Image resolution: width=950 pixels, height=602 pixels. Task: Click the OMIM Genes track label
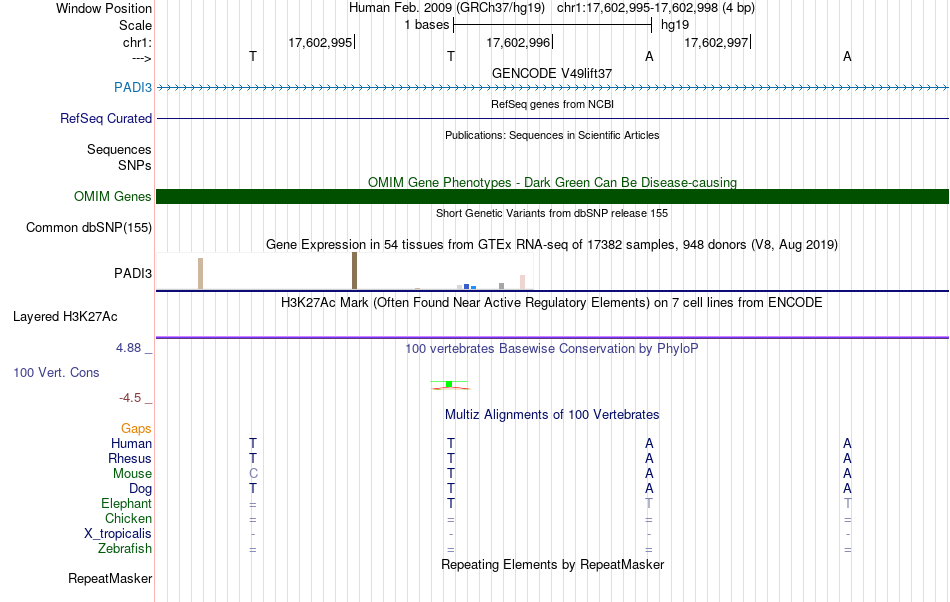112,197
